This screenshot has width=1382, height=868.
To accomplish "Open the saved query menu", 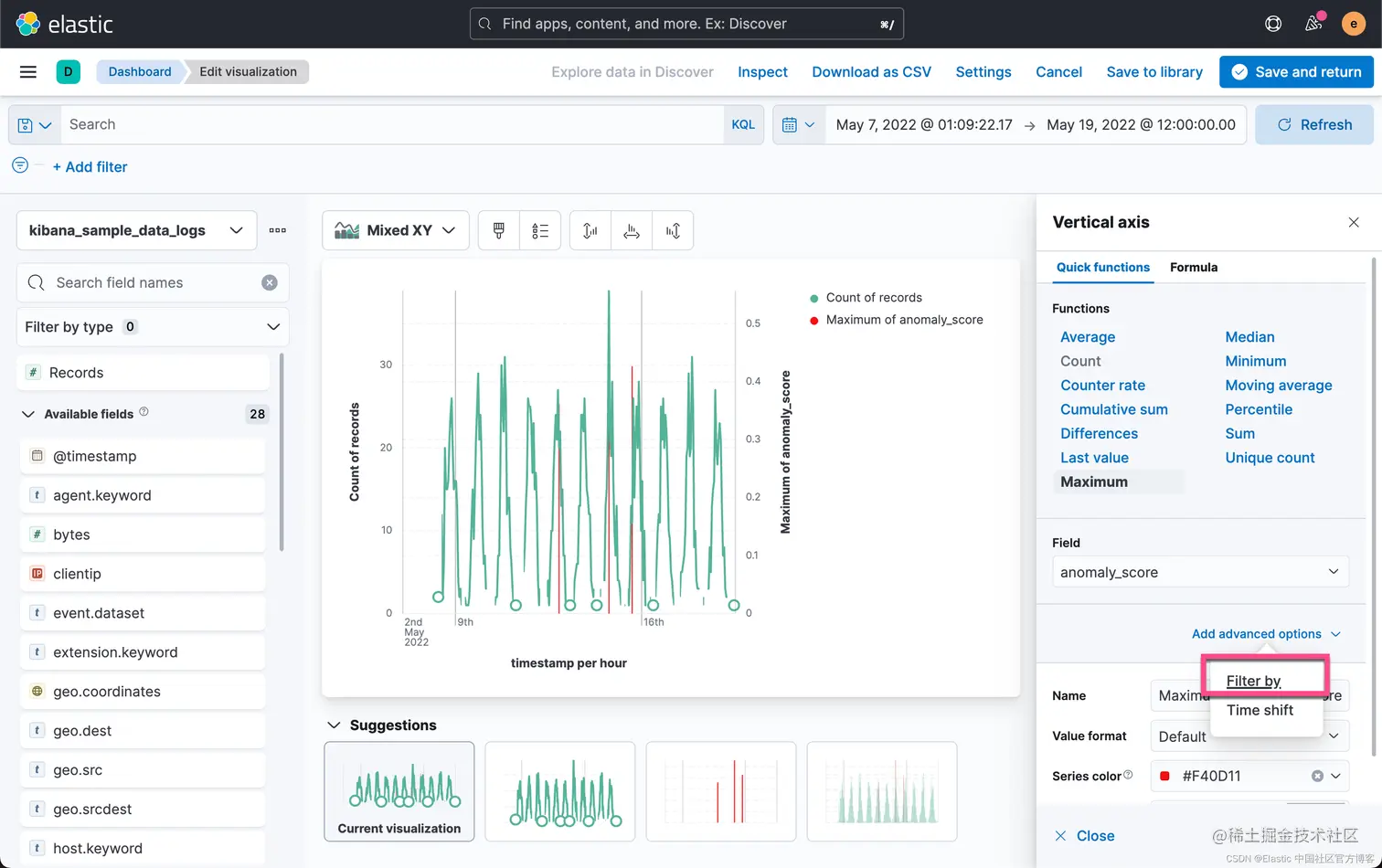I will point(35,124).
